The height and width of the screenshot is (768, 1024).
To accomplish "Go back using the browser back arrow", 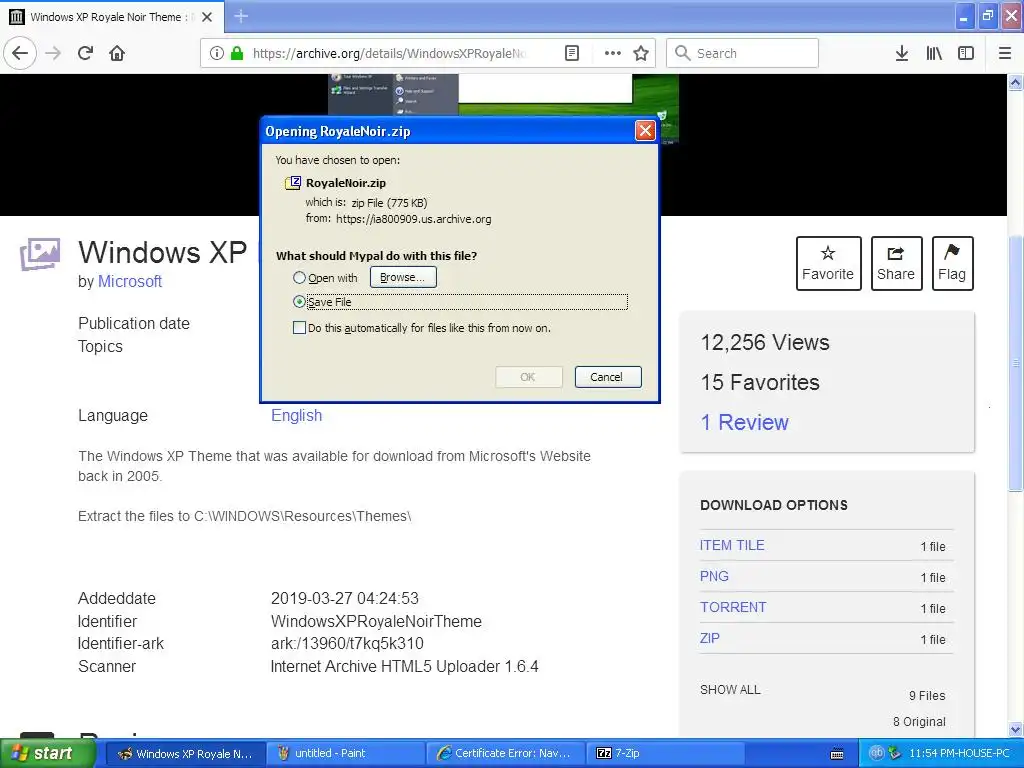I will [20, 53].
